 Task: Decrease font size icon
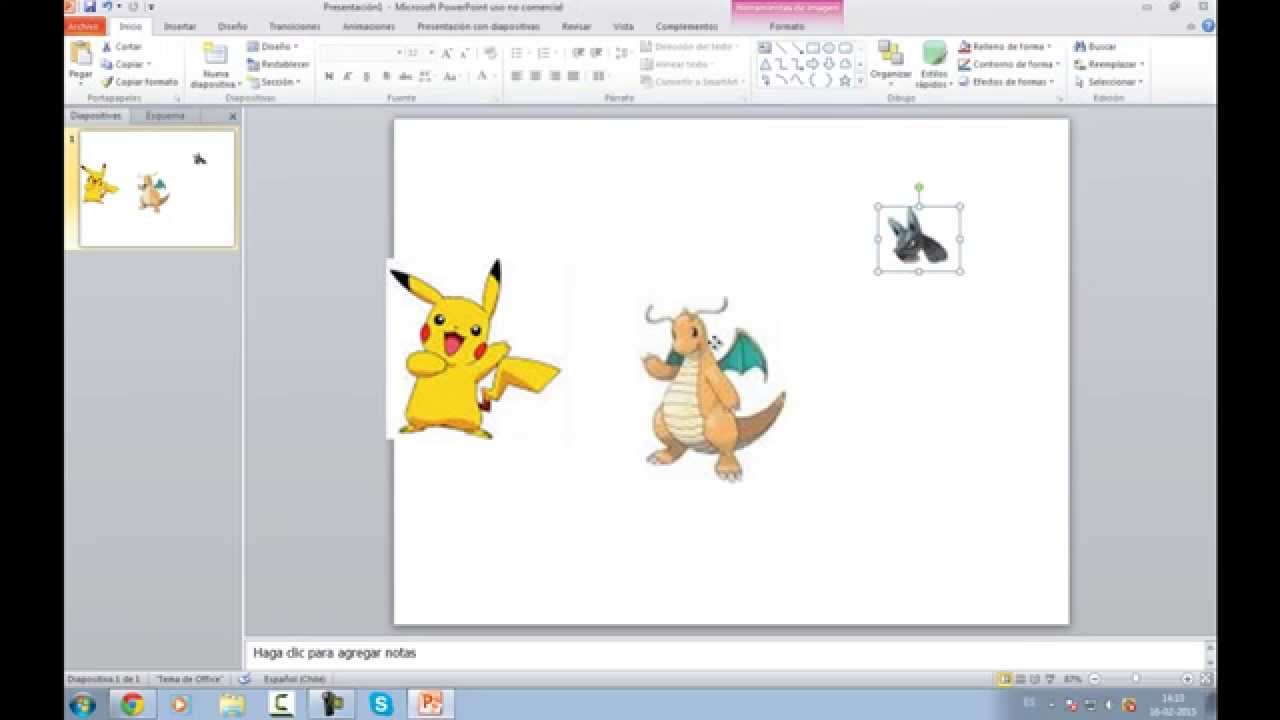coord(466,53)
